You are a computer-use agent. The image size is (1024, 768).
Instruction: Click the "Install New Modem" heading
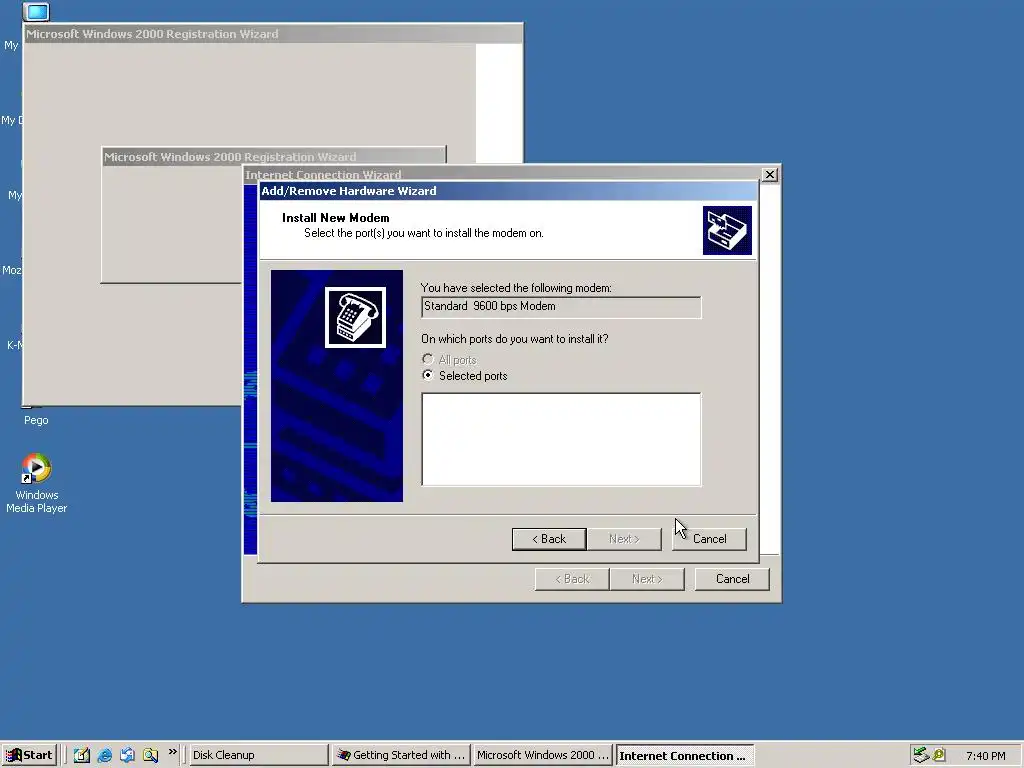(336, 218)
